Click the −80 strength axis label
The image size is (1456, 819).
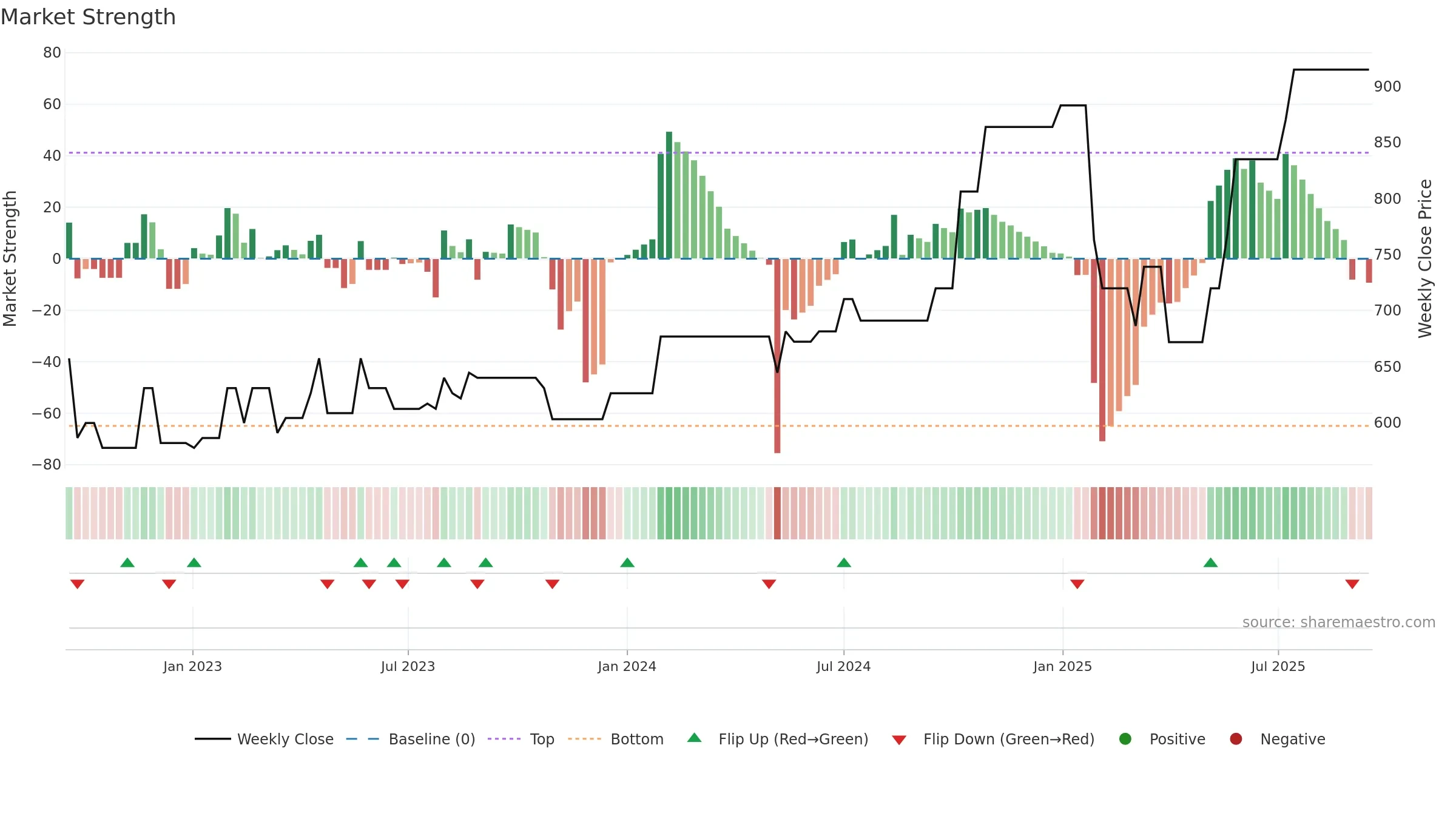coord(47,465)
